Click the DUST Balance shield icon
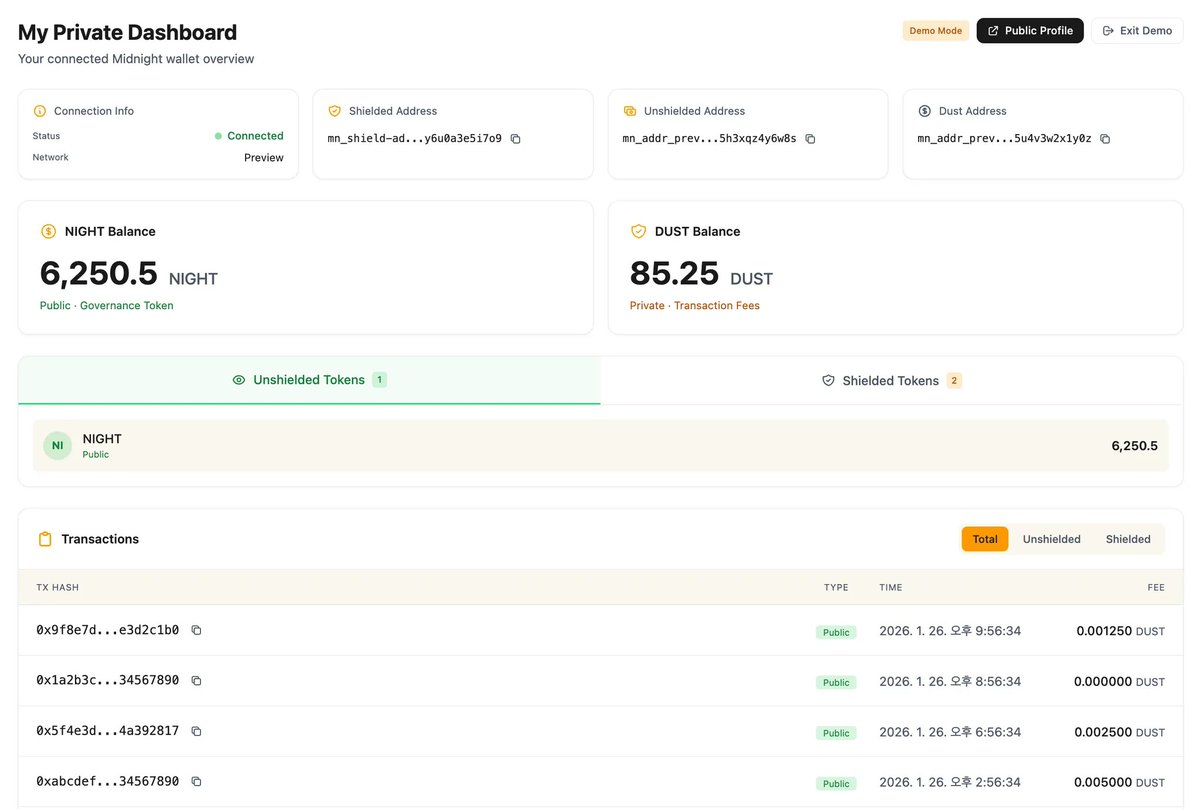This screenshot has height=809, width=1200. pyautogui.click(x=639, y=231)
